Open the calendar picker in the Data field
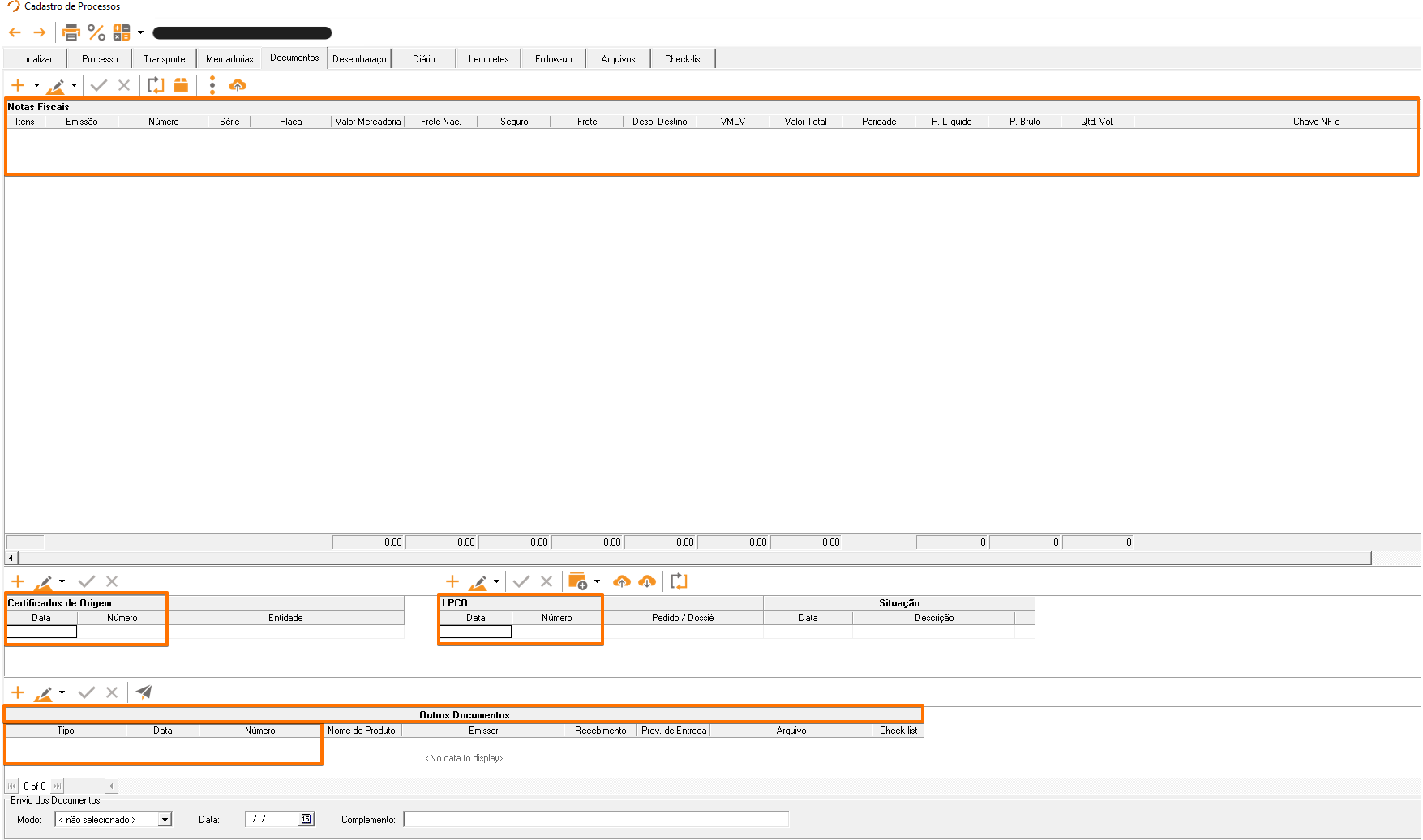Image resolution: width=1423 pixels, height=840 pixels. pos(306,819)
